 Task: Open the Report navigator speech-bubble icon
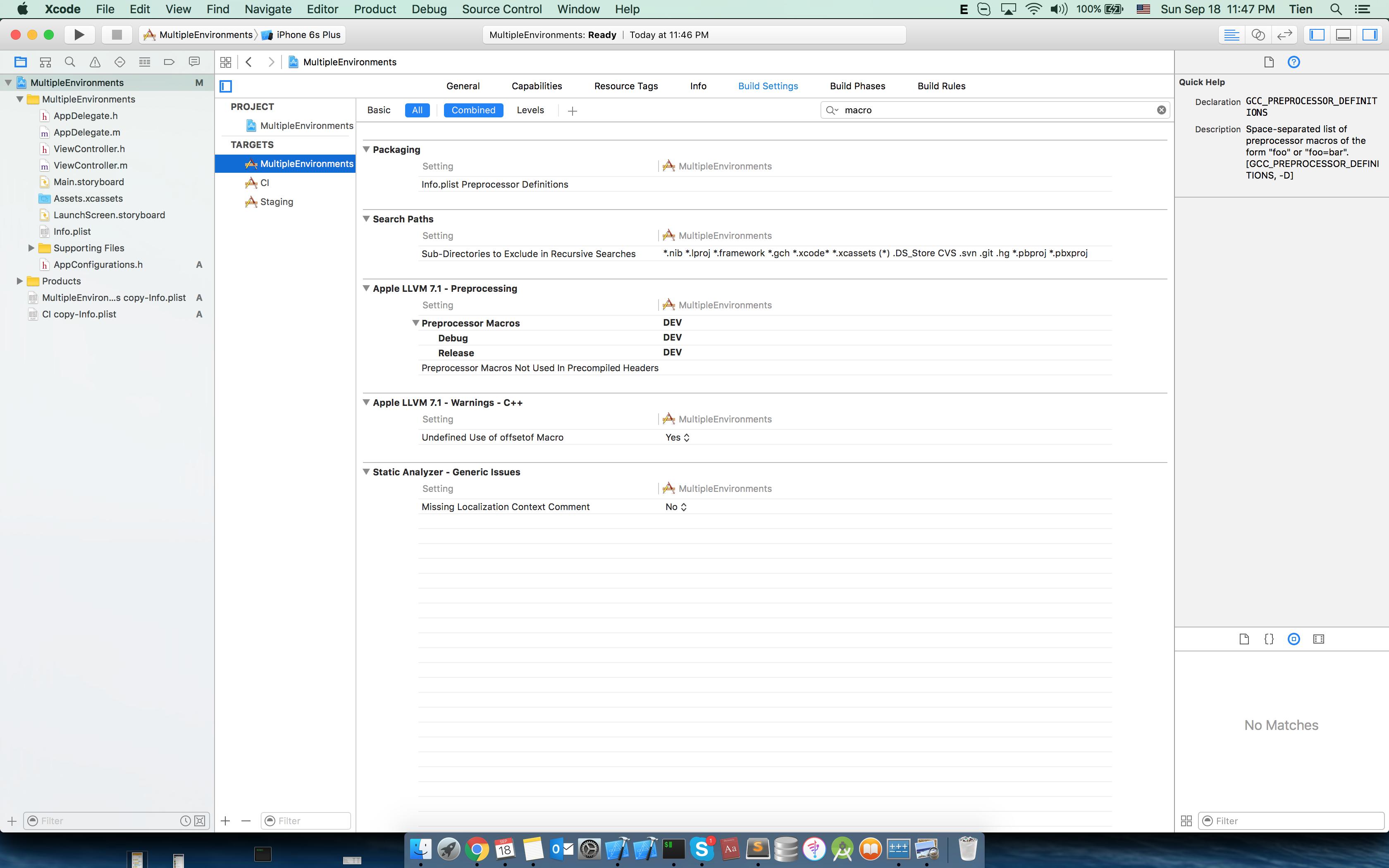click(194, 62)
